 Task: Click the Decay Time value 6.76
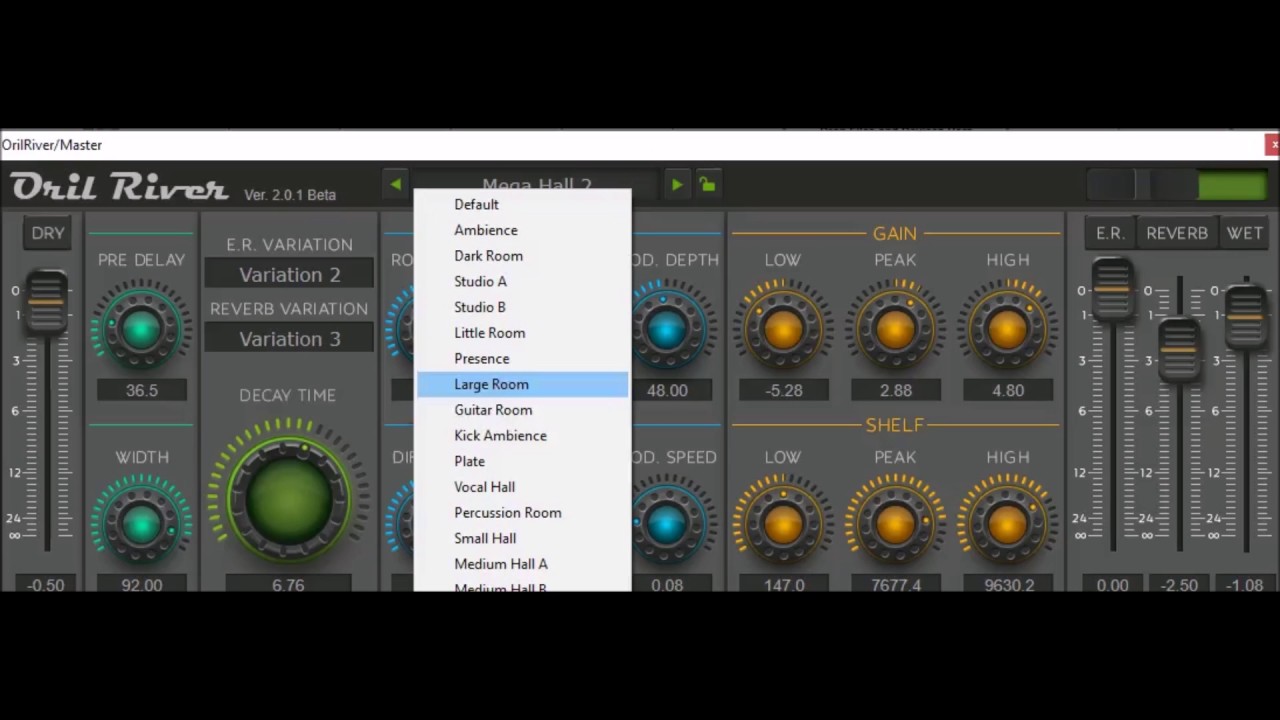click(x=288, y=585)
